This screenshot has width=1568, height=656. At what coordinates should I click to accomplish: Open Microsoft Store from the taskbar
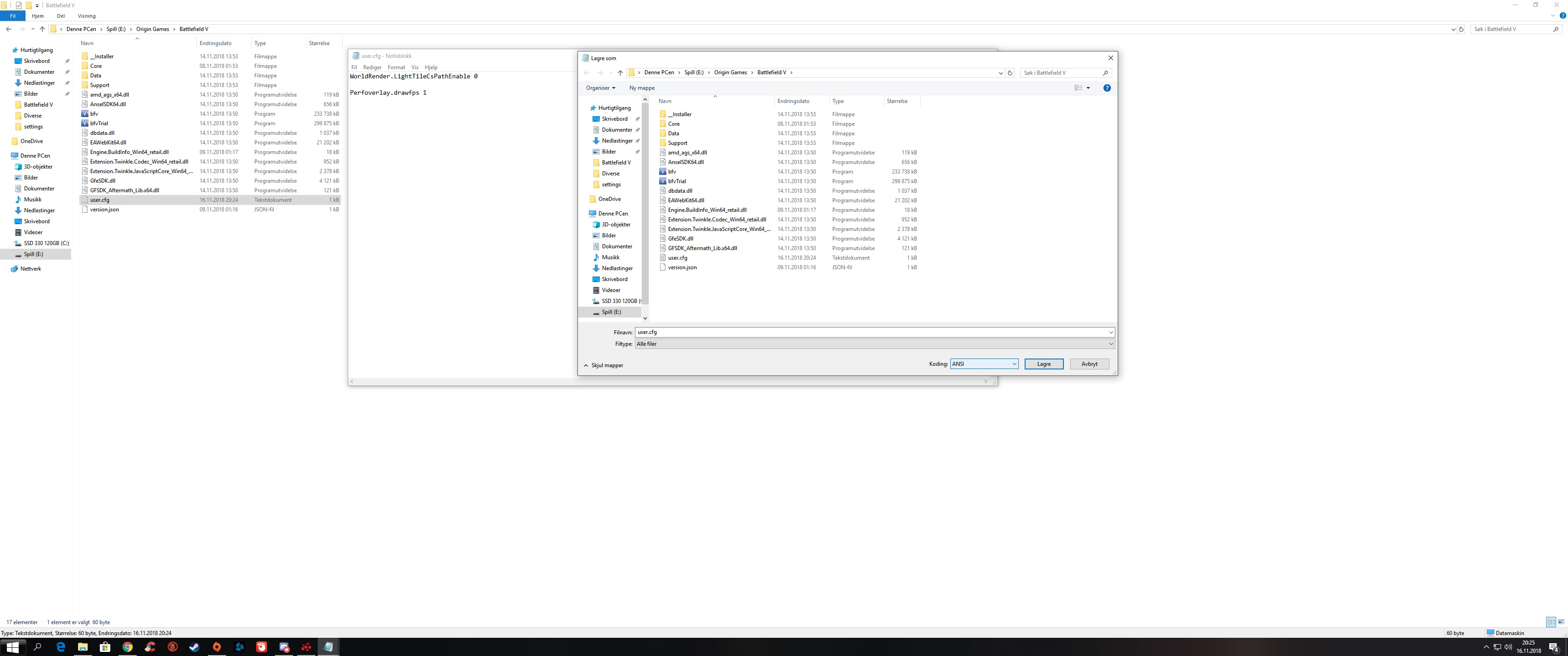tap(105, 647)
